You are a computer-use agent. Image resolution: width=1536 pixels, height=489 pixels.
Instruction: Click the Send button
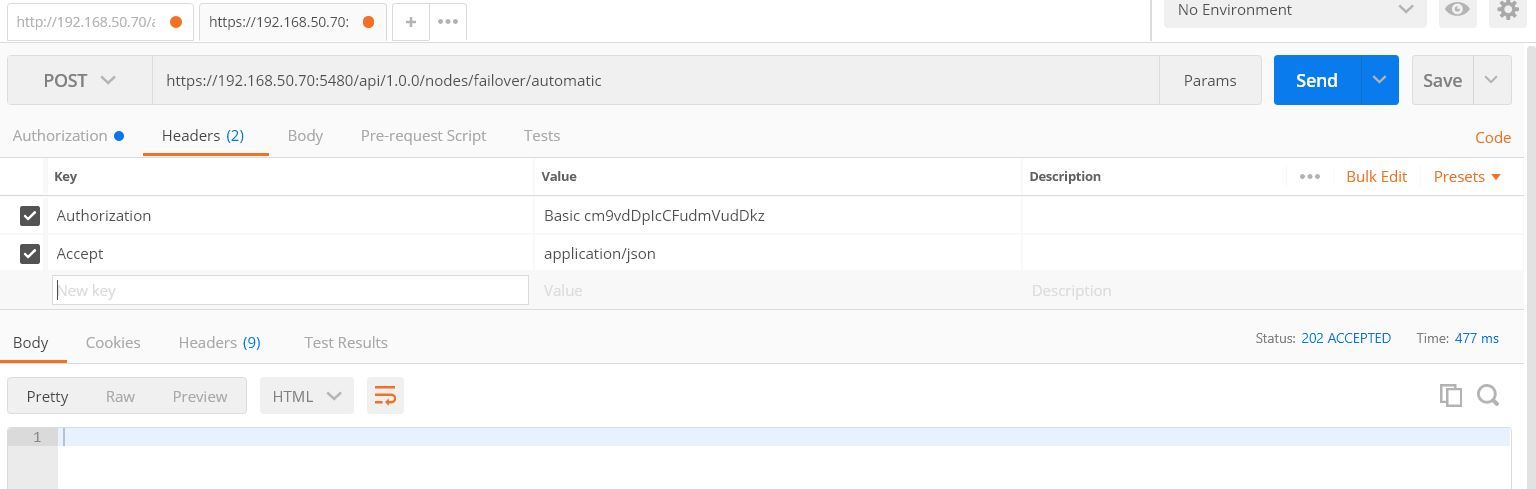point(1317,80)
